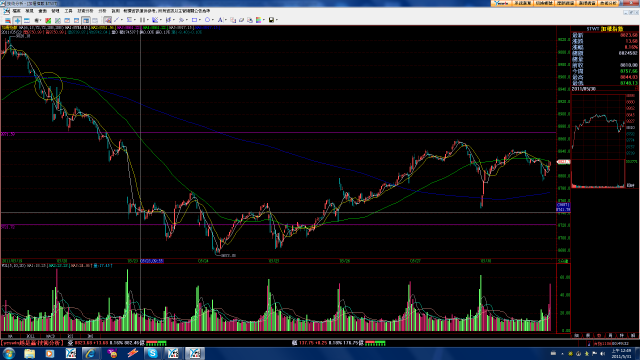Expand the ellipse tool dropdown arrow
Image resolution: width=640 pixels, height=360 pixels.
pyautogui.click(x=213, y=20)
